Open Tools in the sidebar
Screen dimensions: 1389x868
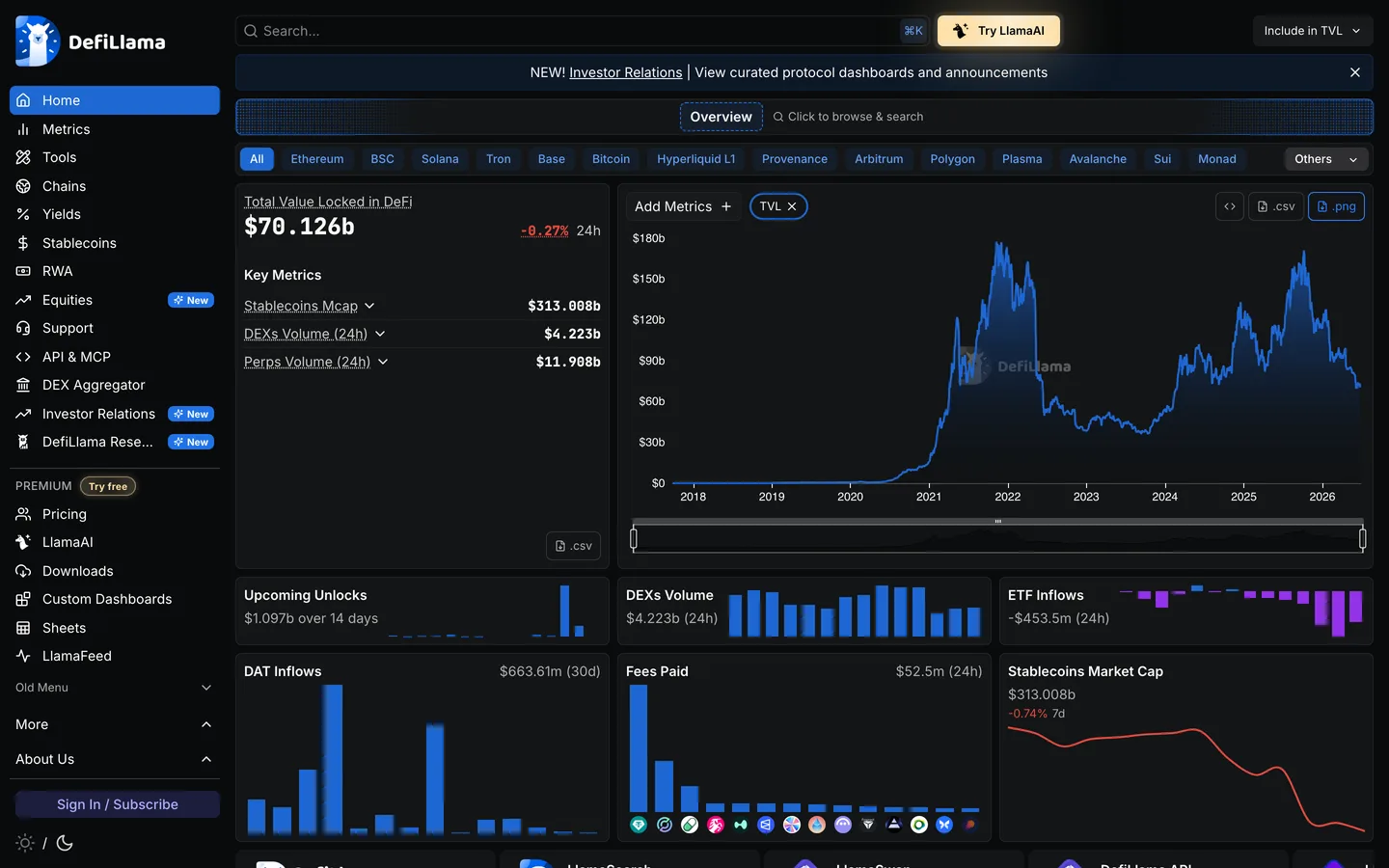pos(115,157)
